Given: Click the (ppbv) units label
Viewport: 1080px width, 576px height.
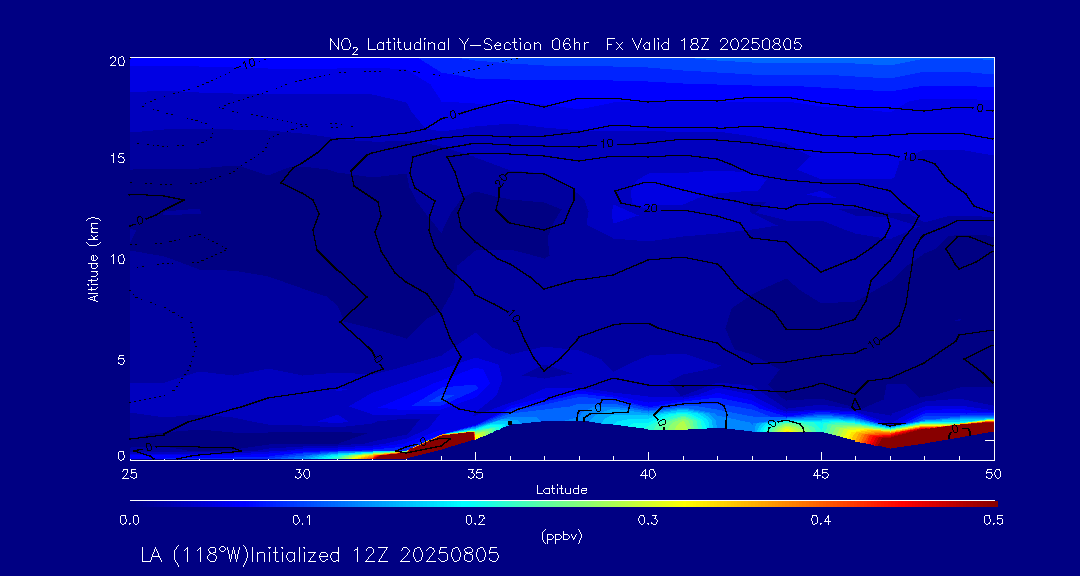Looking at the screenshot, I should click(561, 537).
